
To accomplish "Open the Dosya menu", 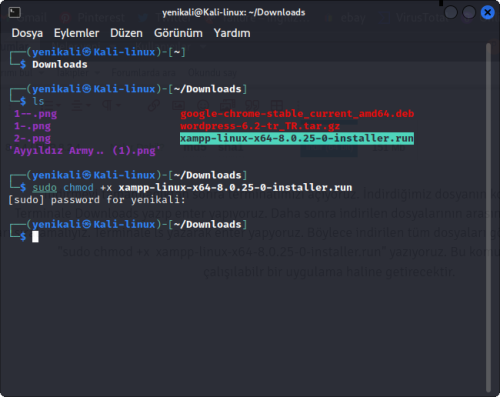I will coord(27,33).
